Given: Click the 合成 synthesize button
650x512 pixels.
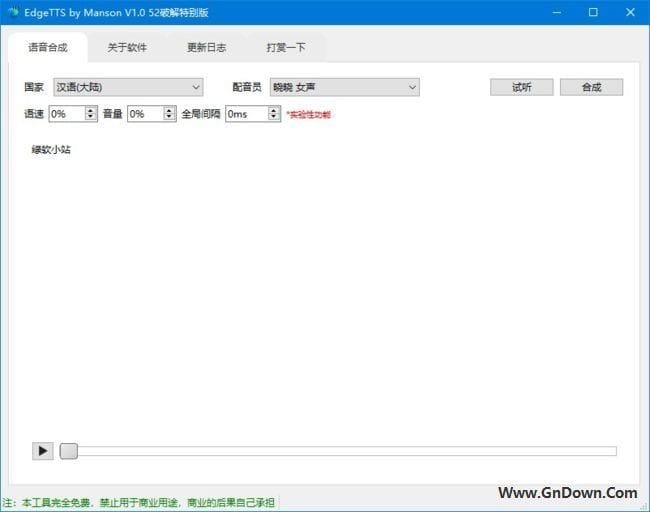Looking at the screenshot, I should pos(591,87).
